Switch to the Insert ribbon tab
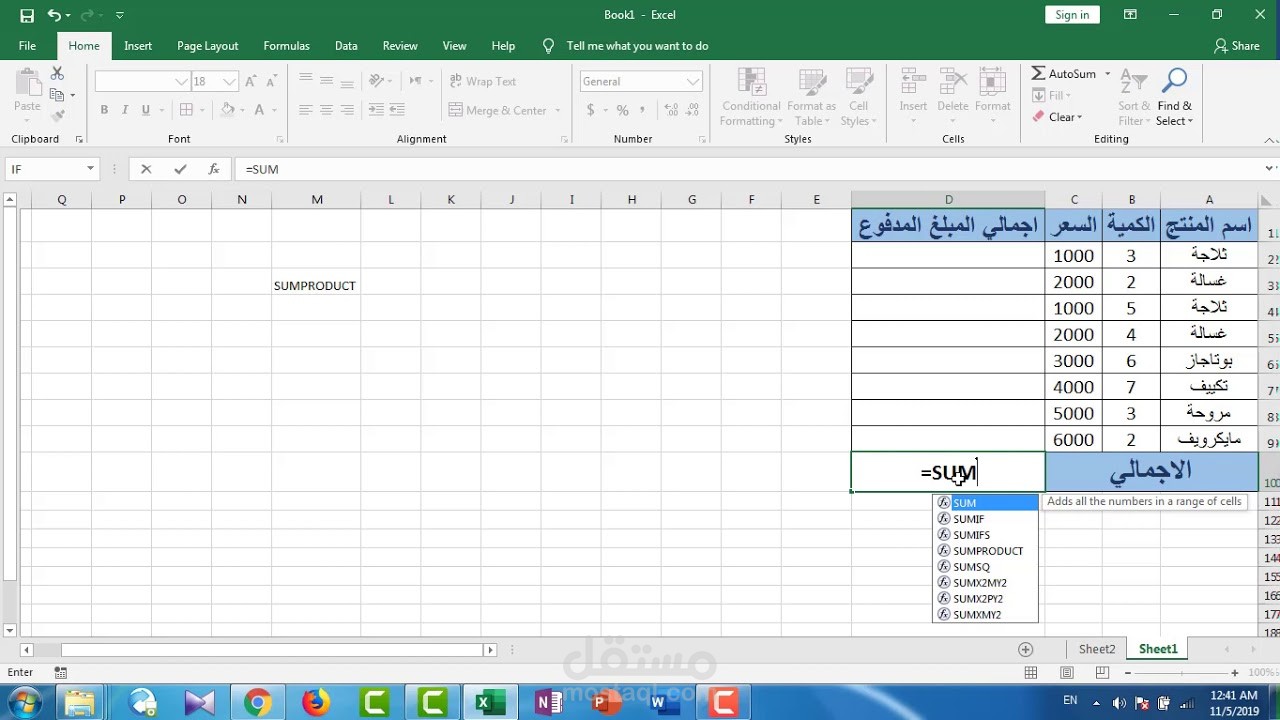 coord(138,46)
